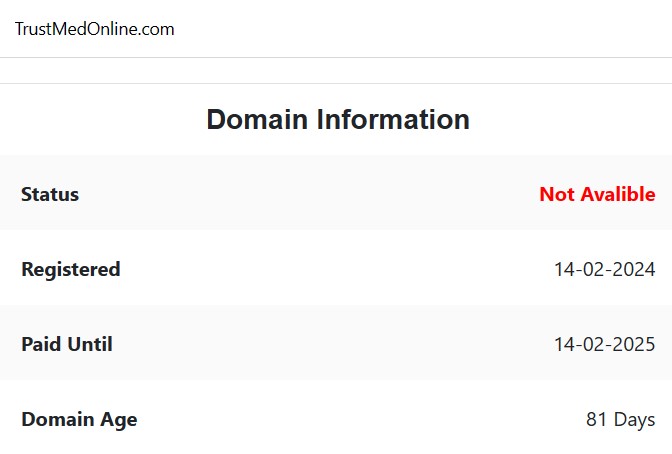The height and width of the screenshot is (454, 672).
Task: Select the Registered row label
Action: [71, 270]
